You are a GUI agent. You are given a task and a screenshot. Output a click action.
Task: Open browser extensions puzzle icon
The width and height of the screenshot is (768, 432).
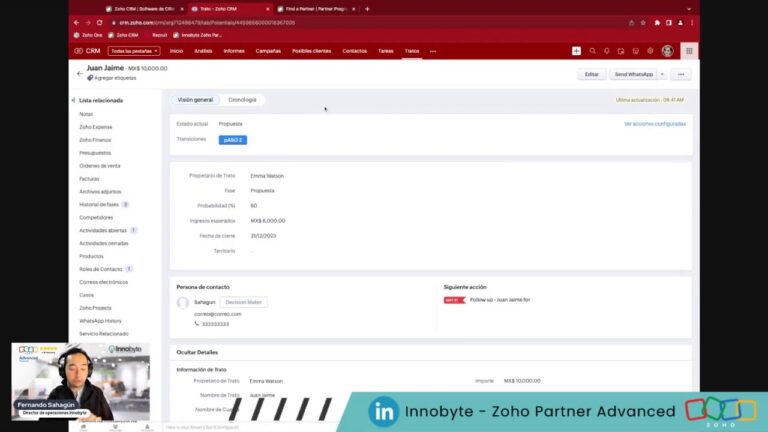coord(657,23)
